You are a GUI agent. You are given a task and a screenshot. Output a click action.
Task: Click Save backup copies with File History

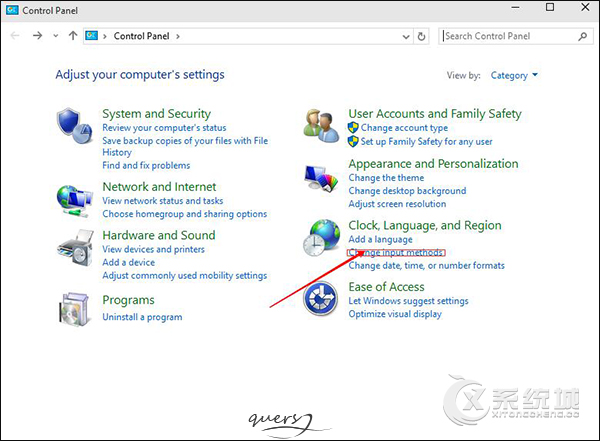pyautogui.click(x=185, y=146)
